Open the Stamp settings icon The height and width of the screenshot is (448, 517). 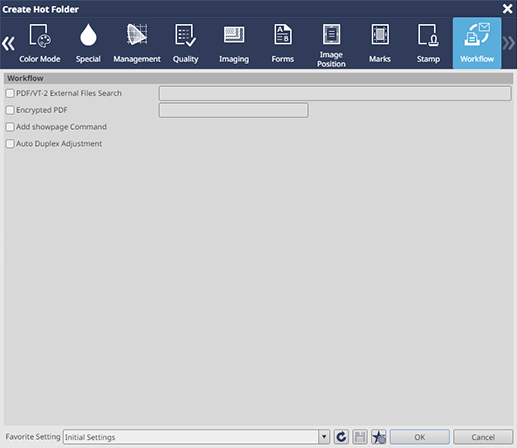coord(428,35)
